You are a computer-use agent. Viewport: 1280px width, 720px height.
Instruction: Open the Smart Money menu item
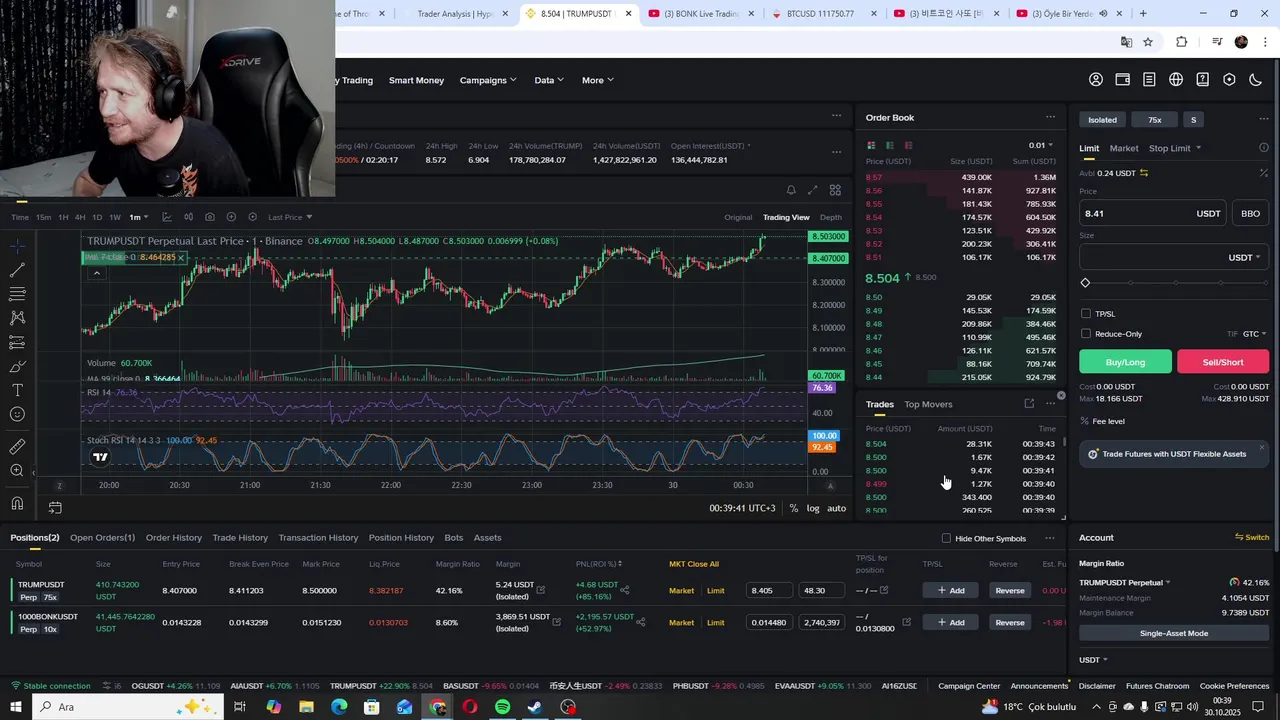tap(416, 80)
